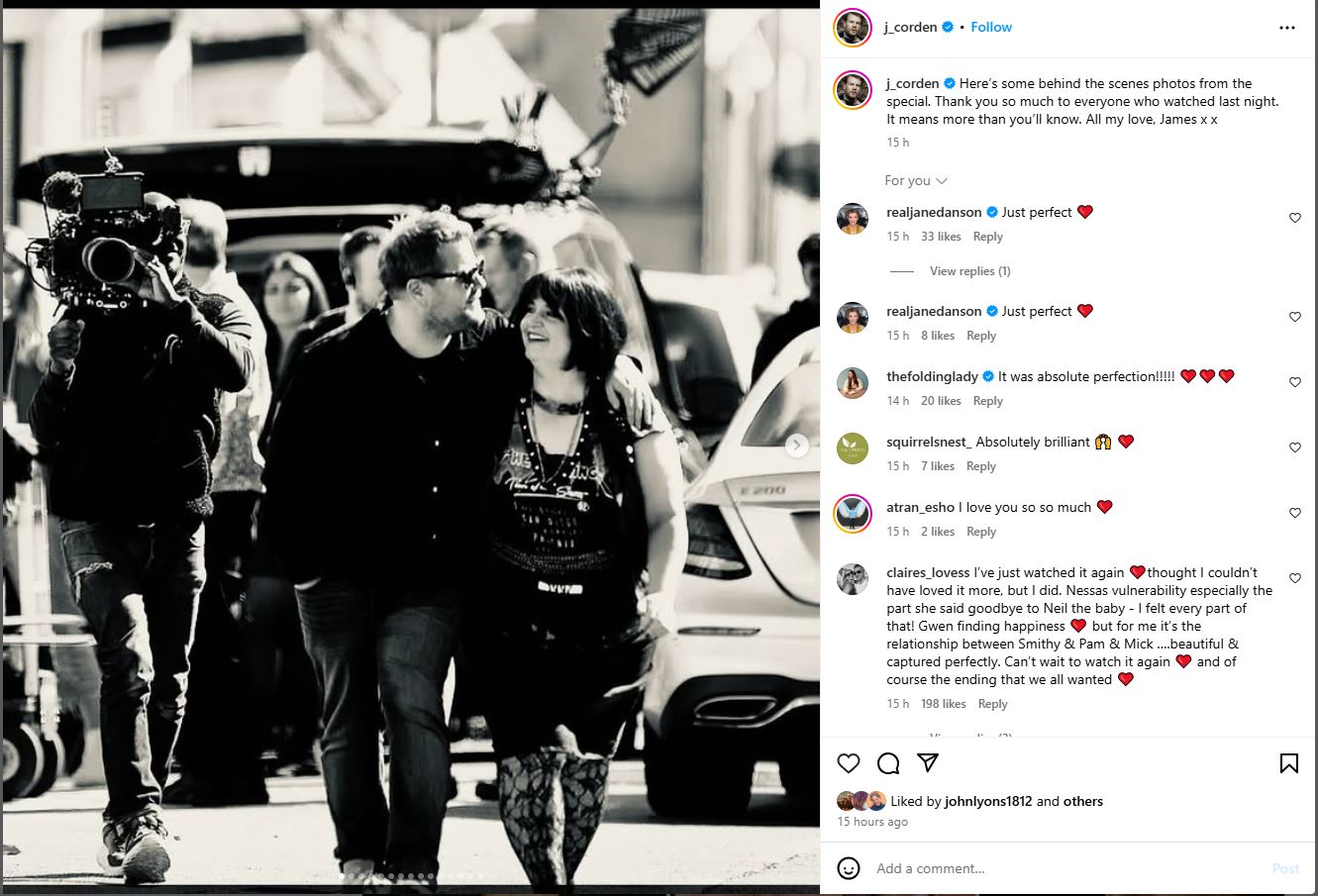This screenshot has height=896, width=1318.
Task: Open j_corden's profile picture in the header
Action: 852,28
